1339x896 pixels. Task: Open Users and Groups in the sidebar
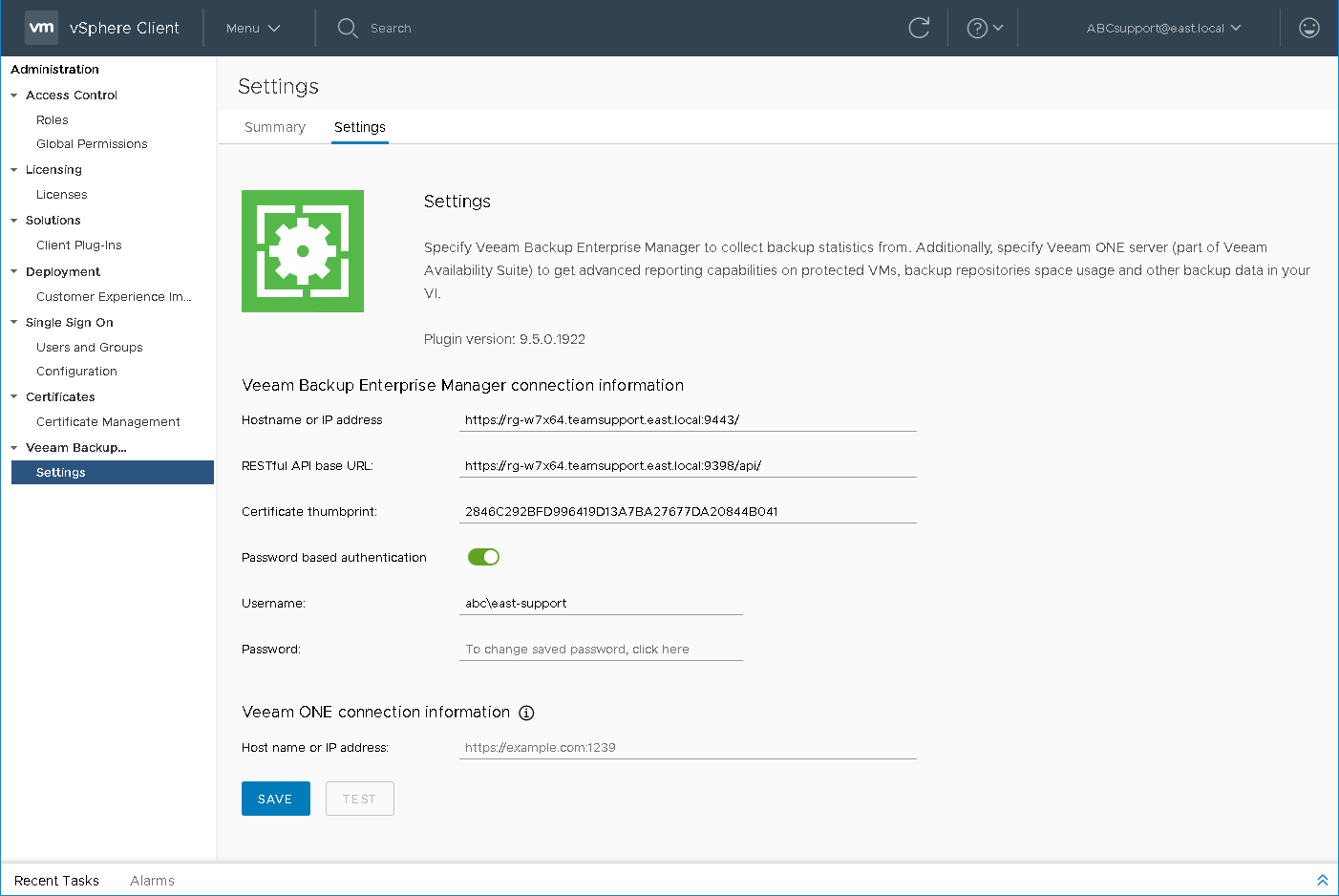(90, 348)
